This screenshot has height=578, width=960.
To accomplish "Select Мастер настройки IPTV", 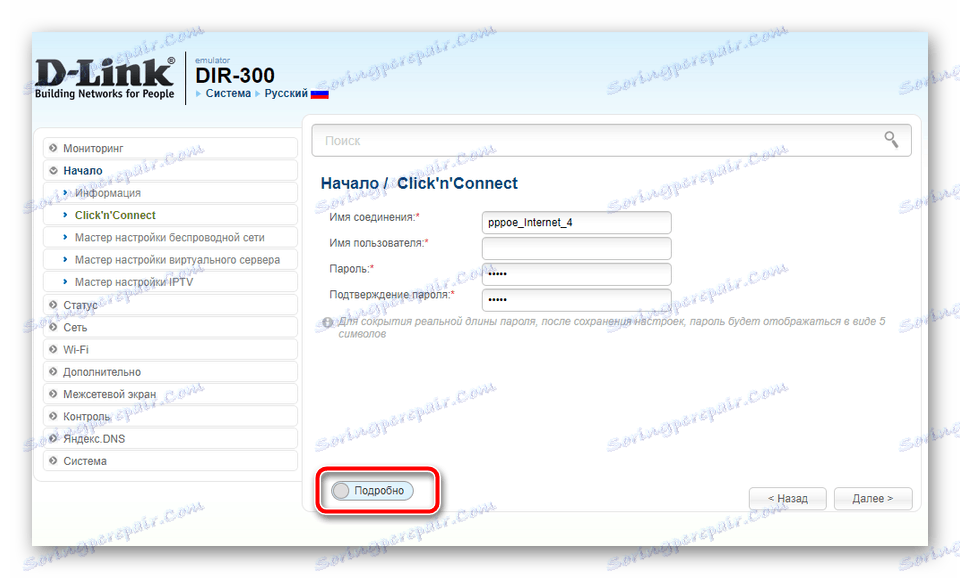I will (x=136, y=281).
